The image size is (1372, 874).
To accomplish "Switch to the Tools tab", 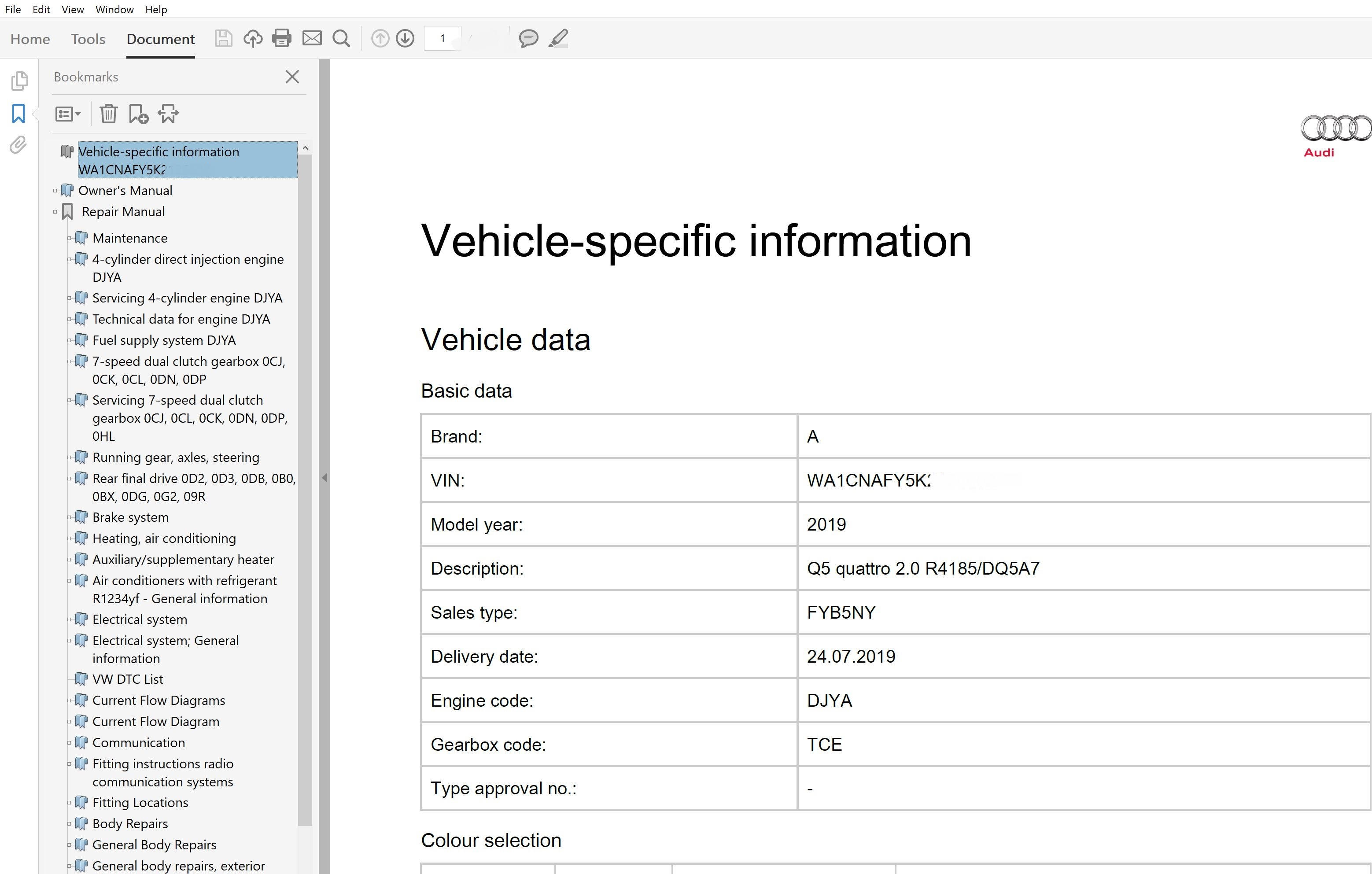I will (88, 39).
